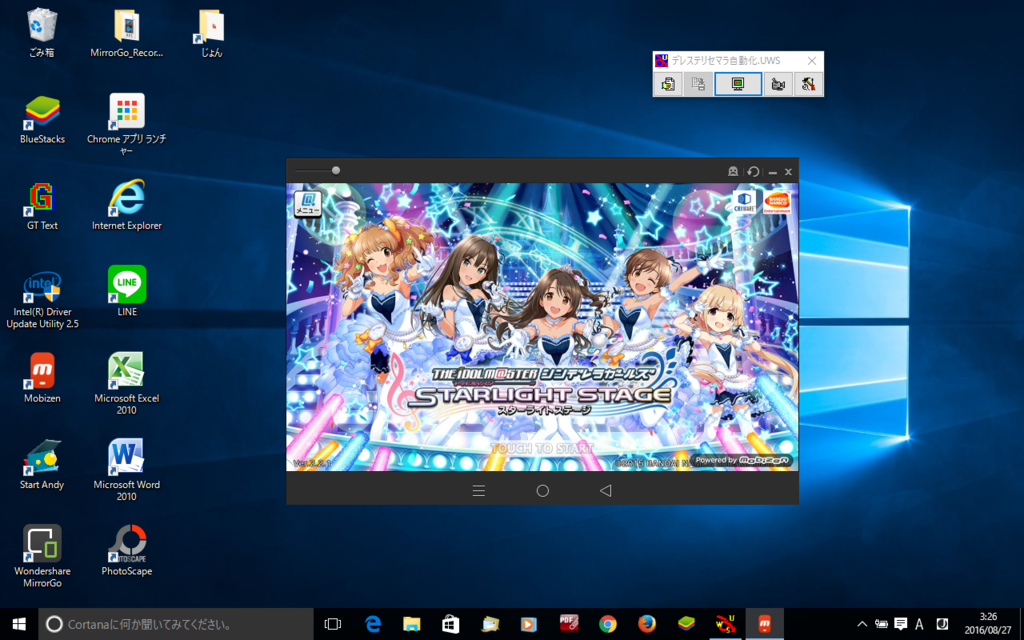Viewport: 1024px width, 640px height.
Task: Click Mobizen window's ghost-face icon in title bar
Action: click(733, 171)
